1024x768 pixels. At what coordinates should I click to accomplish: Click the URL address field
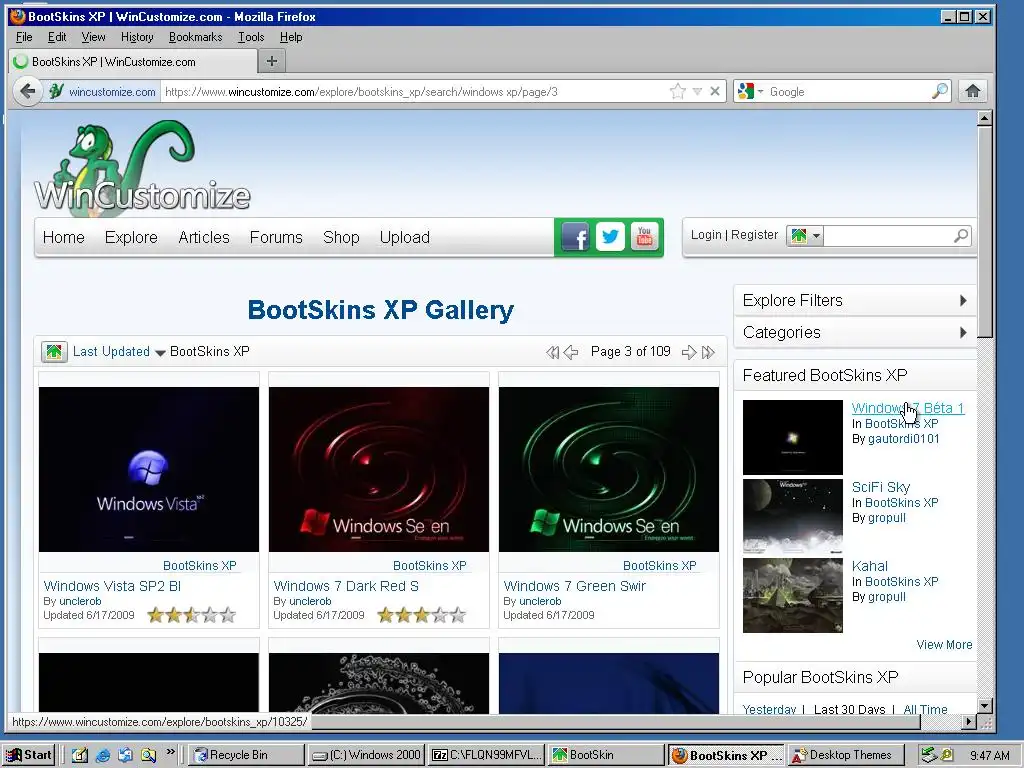(x=415, y=91)
